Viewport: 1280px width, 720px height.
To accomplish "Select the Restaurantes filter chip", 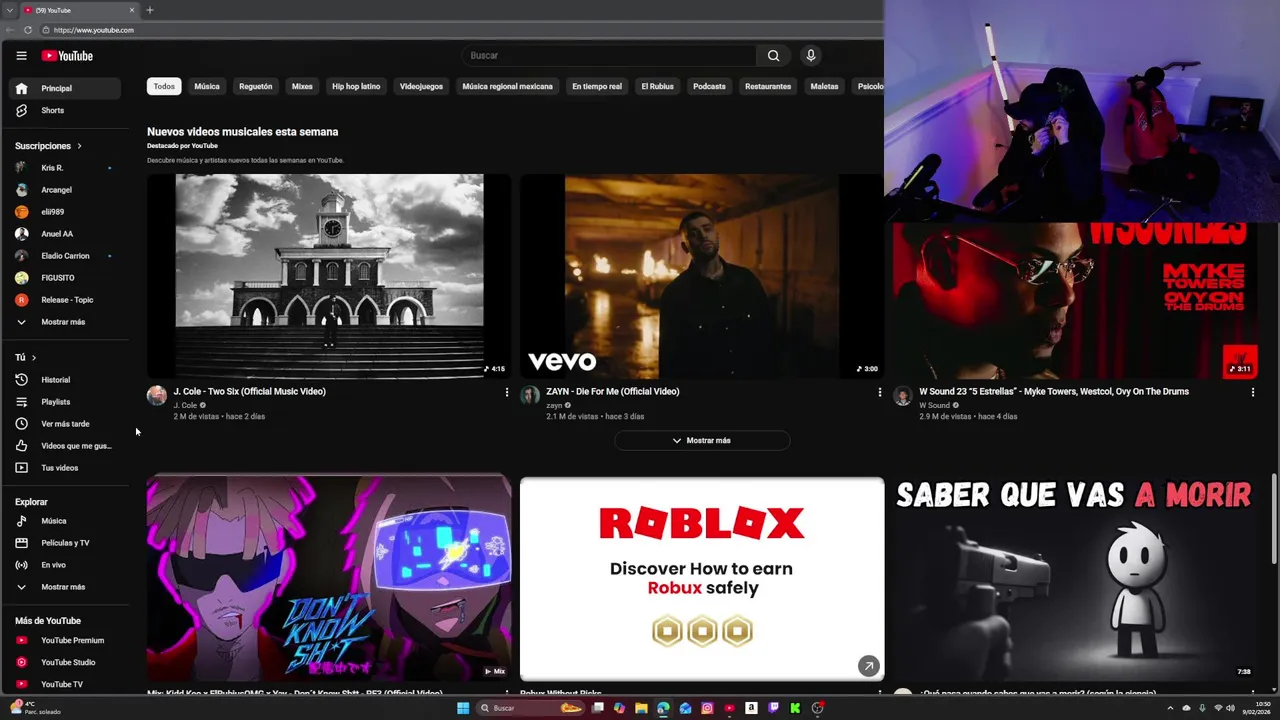I will [768, 86].
